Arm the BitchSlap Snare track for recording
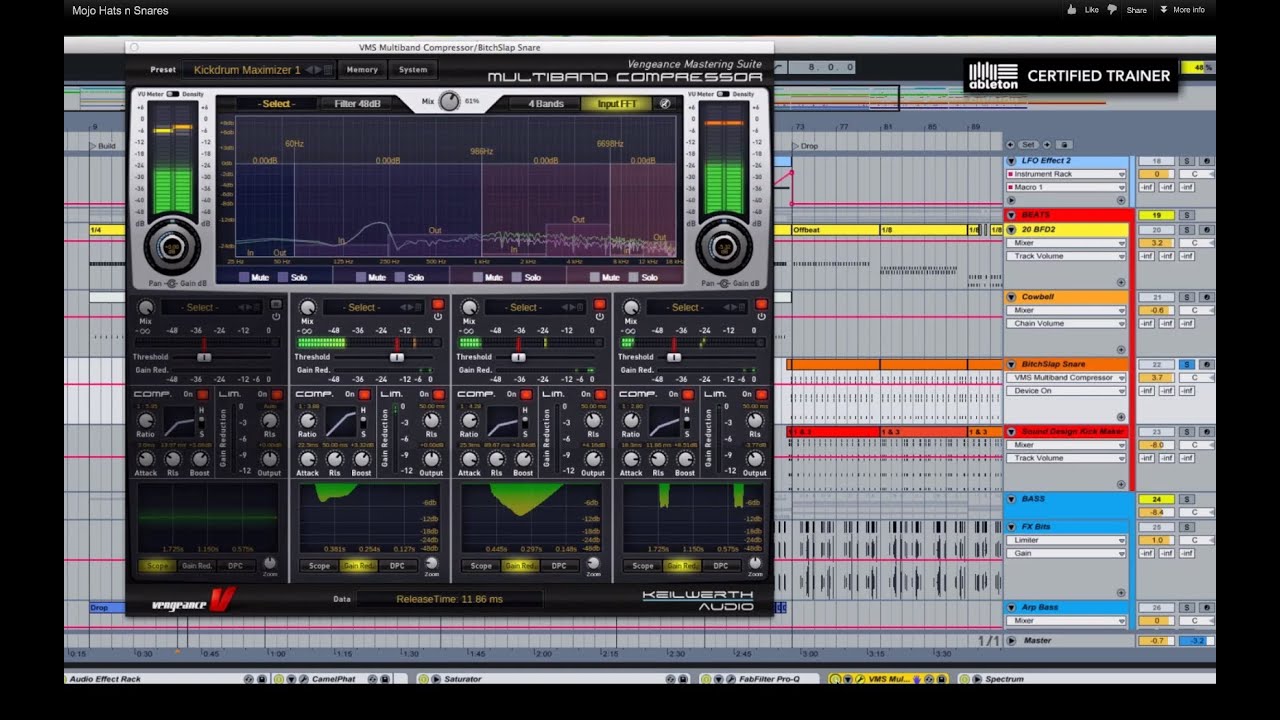The width and height of the screenshot is (1280, 720). pos(1207,365)
